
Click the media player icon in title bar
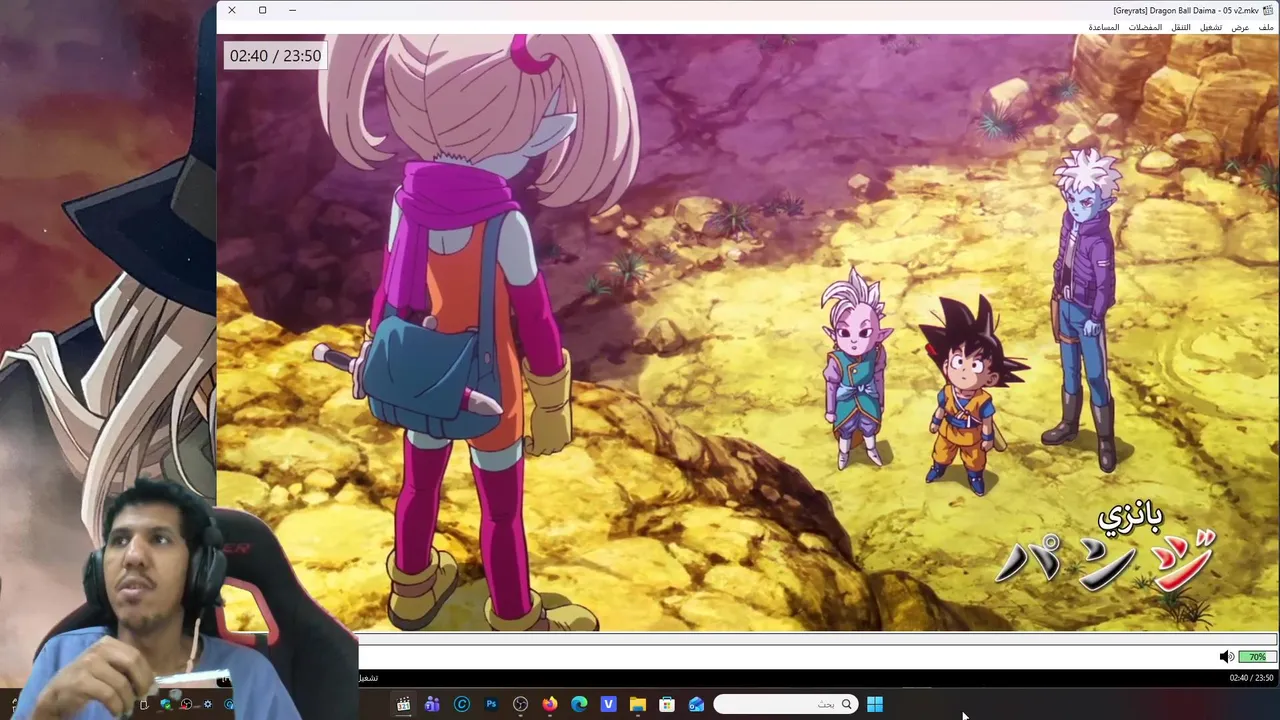(1268, 10)
